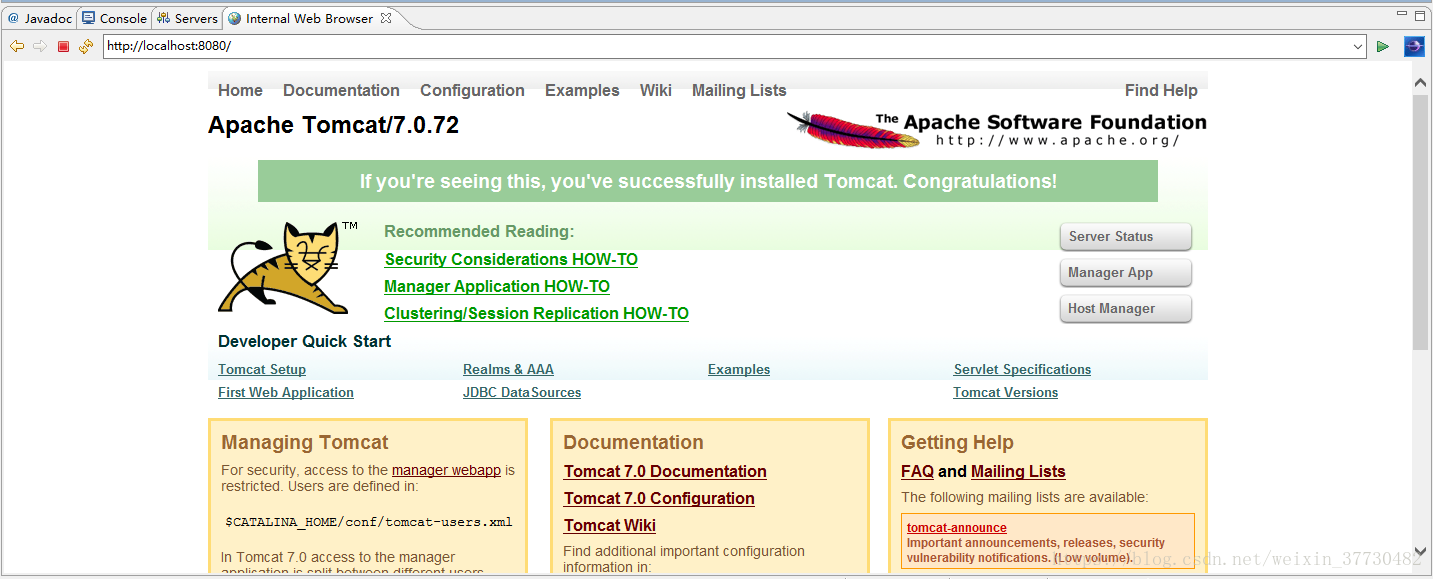1433x579 pixels.
Task: Open Security Considerations HOW-TO link
Action: [511, 259]
